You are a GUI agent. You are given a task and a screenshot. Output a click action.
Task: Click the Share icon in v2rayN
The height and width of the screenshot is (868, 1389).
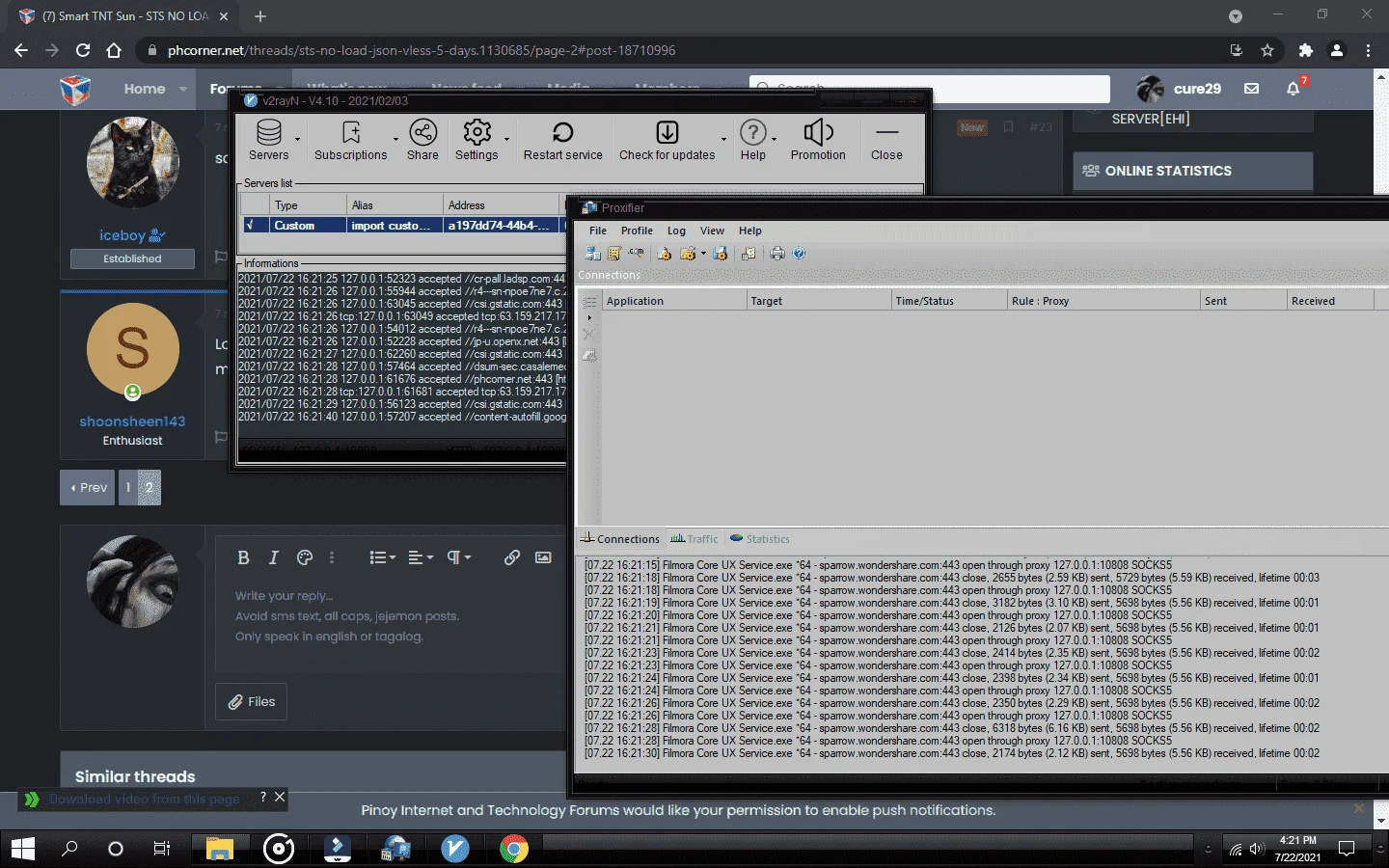pos(422,140)
